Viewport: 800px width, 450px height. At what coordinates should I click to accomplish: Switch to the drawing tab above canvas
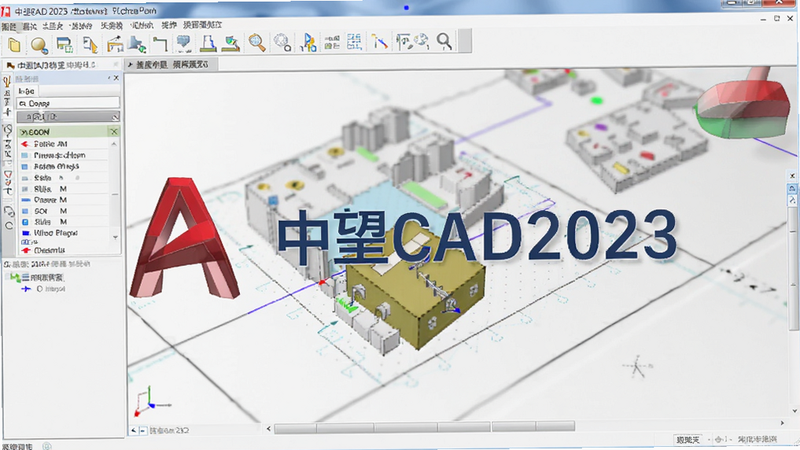pos(172,64)
